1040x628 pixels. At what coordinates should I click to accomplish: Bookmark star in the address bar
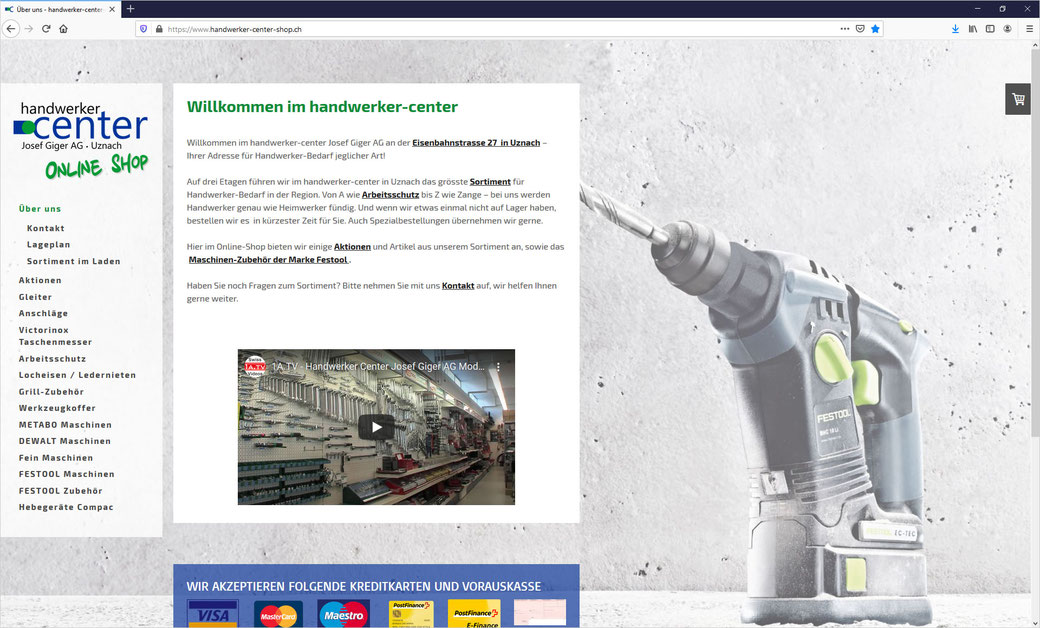click(x=876, y=29)
